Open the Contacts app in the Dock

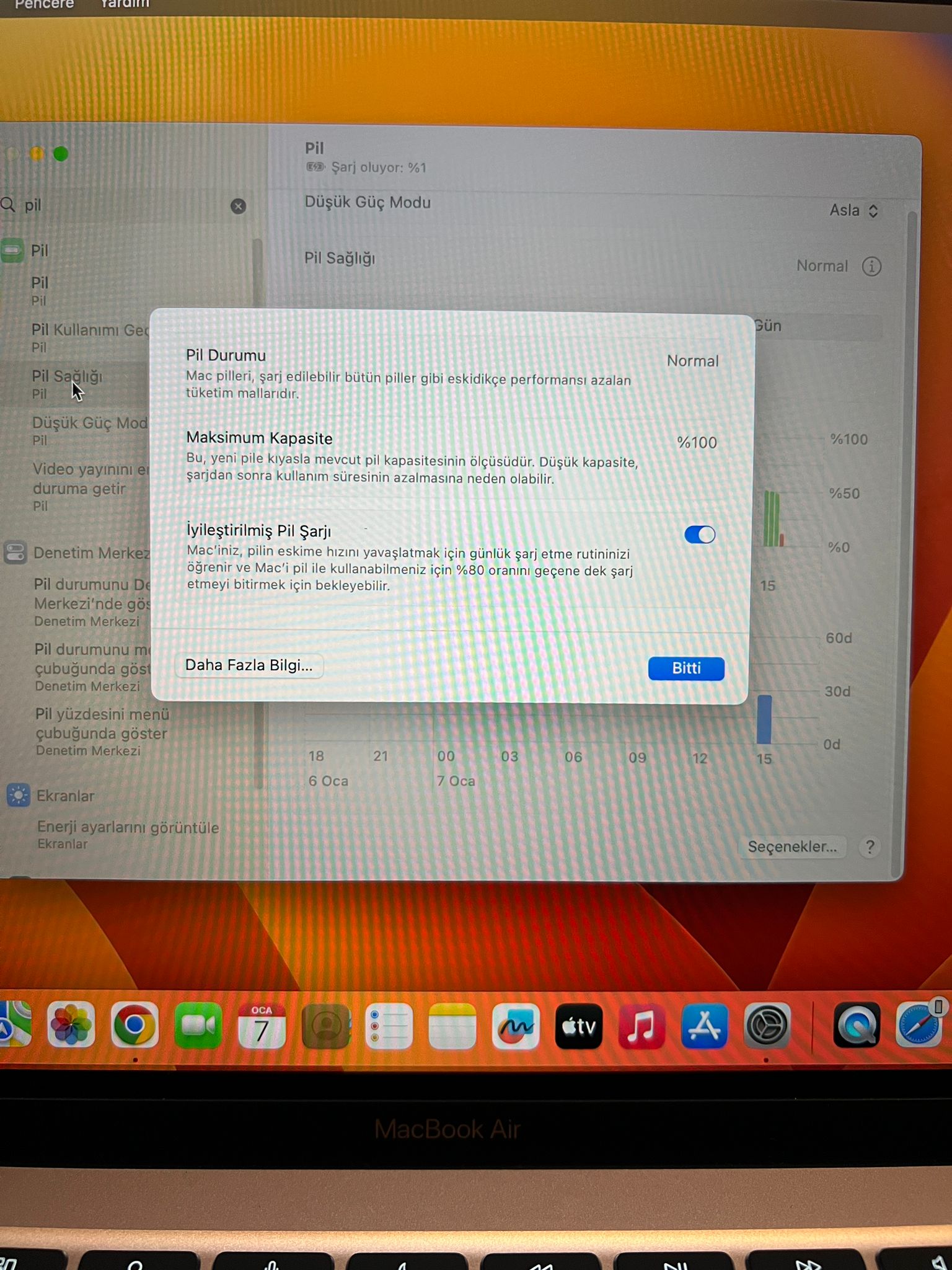325,1026
